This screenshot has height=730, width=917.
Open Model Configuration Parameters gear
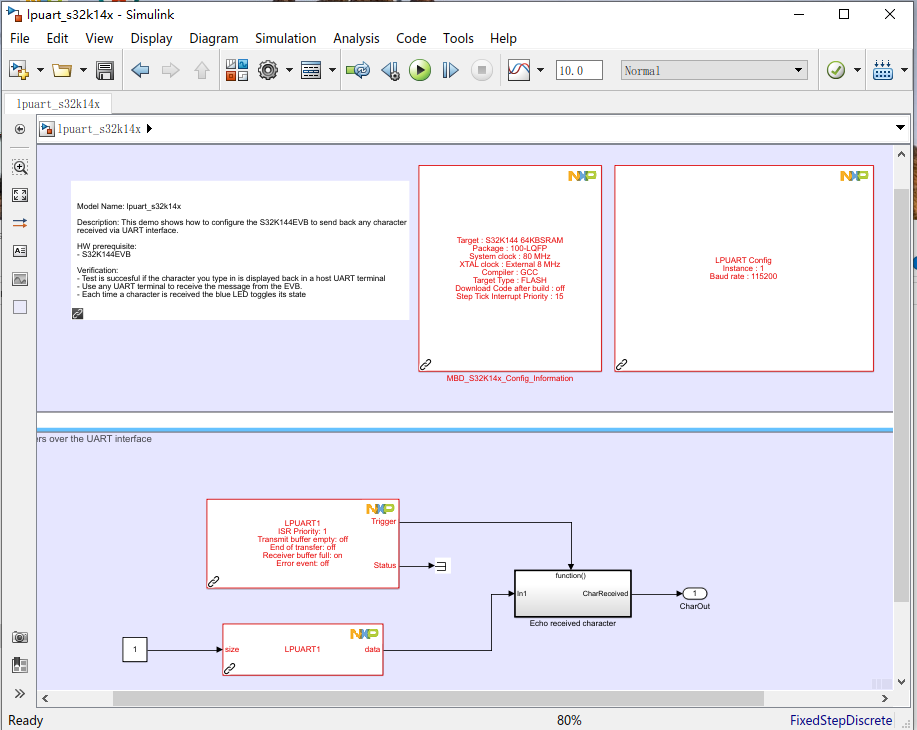(268, 70)
